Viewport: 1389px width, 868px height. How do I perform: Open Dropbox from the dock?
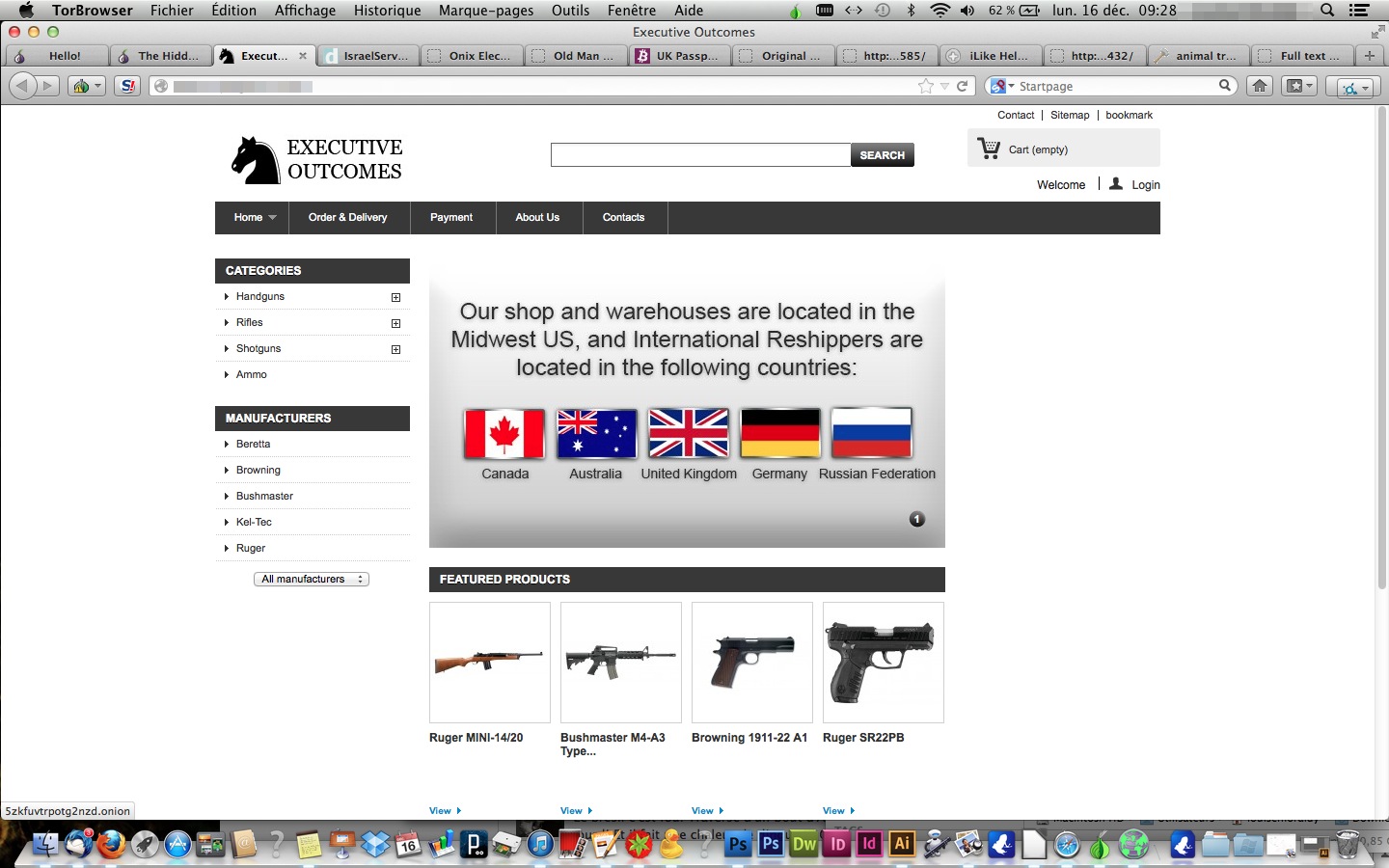point(375,845)
